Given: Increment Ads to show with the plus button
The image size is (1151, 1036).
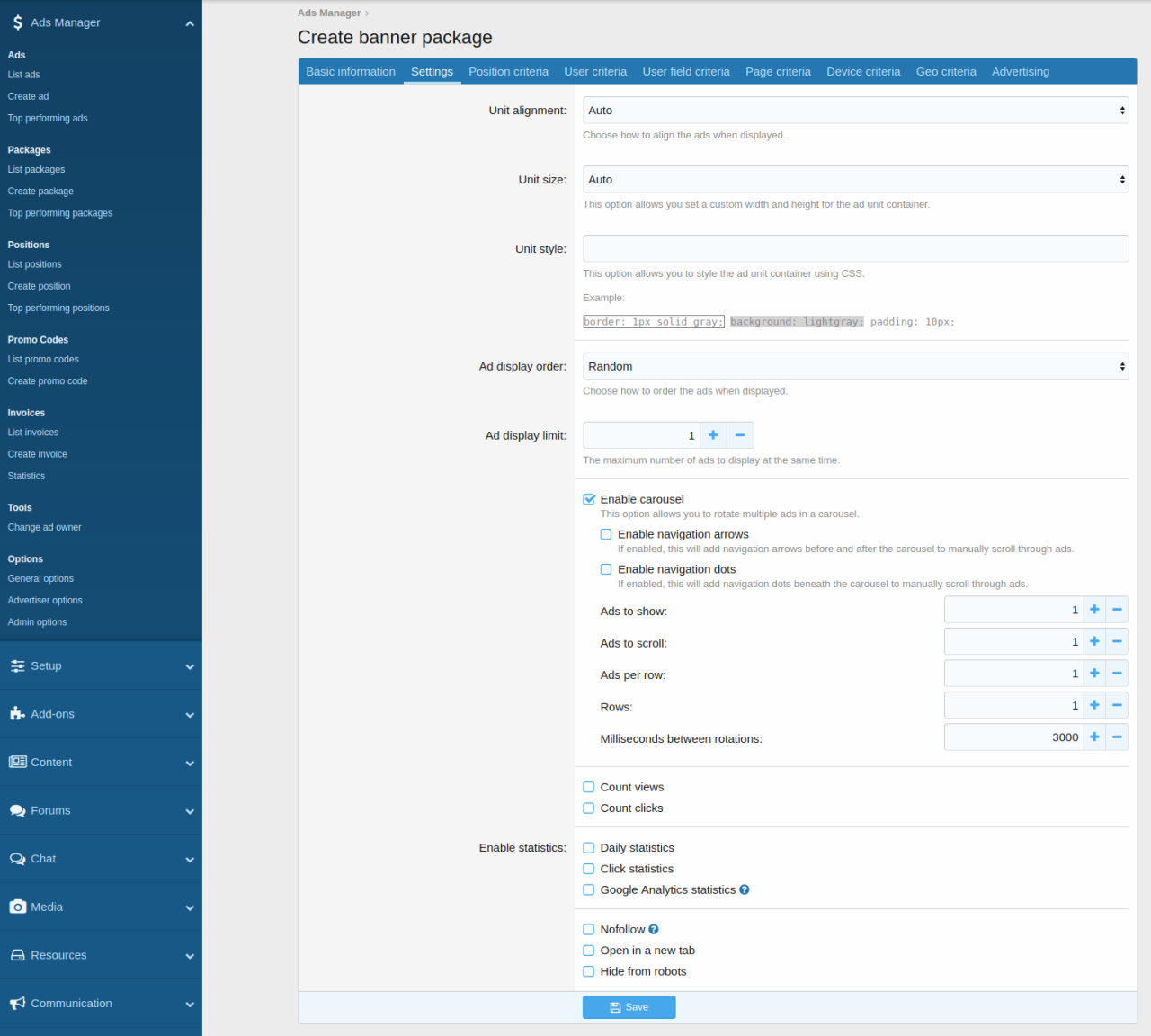Looking at the screenshot, I should pyautogui.click(x=1094, y=609).
